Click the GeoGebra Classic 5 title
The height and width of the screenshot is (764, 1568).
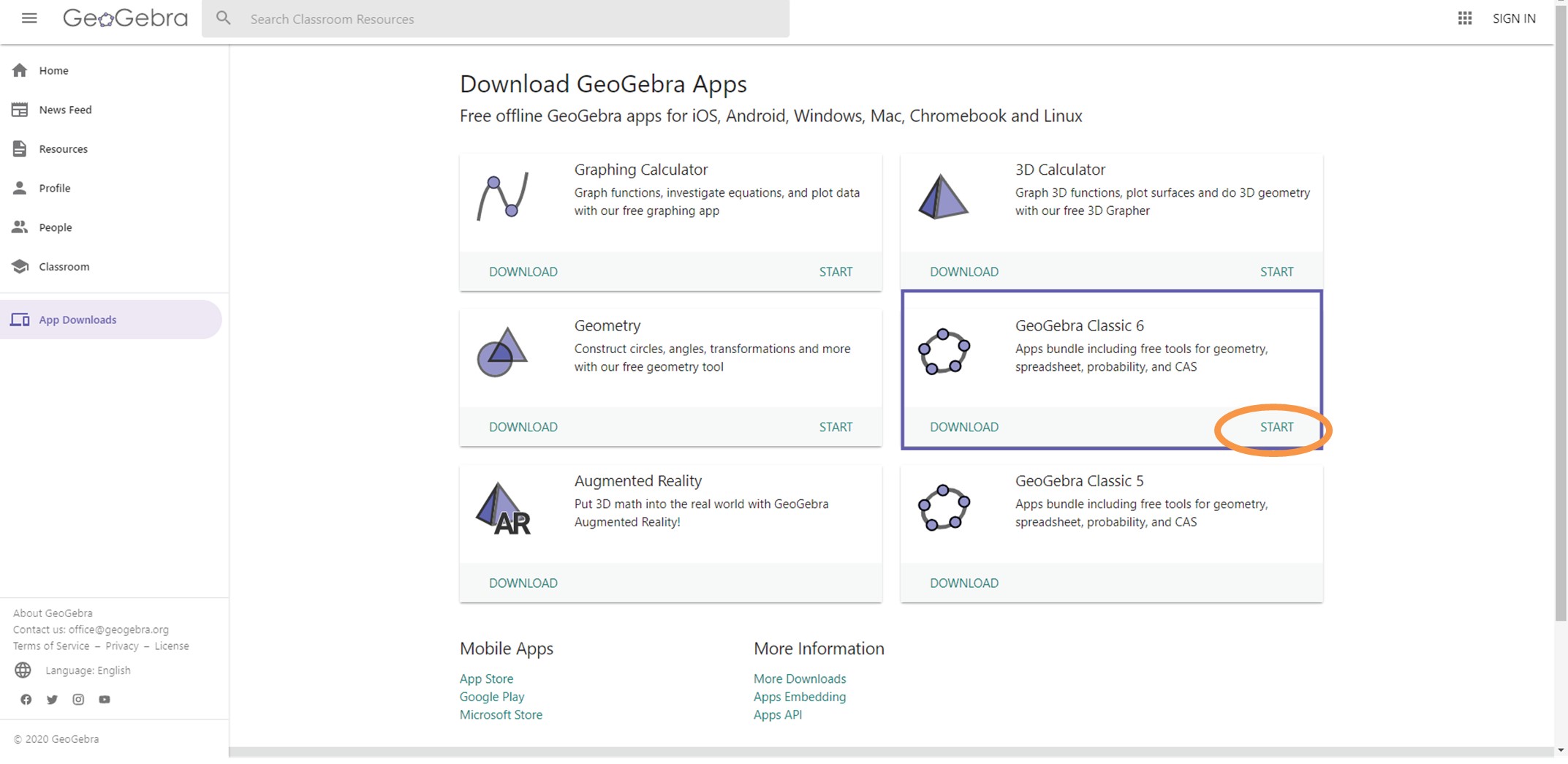coord(1079,480)
